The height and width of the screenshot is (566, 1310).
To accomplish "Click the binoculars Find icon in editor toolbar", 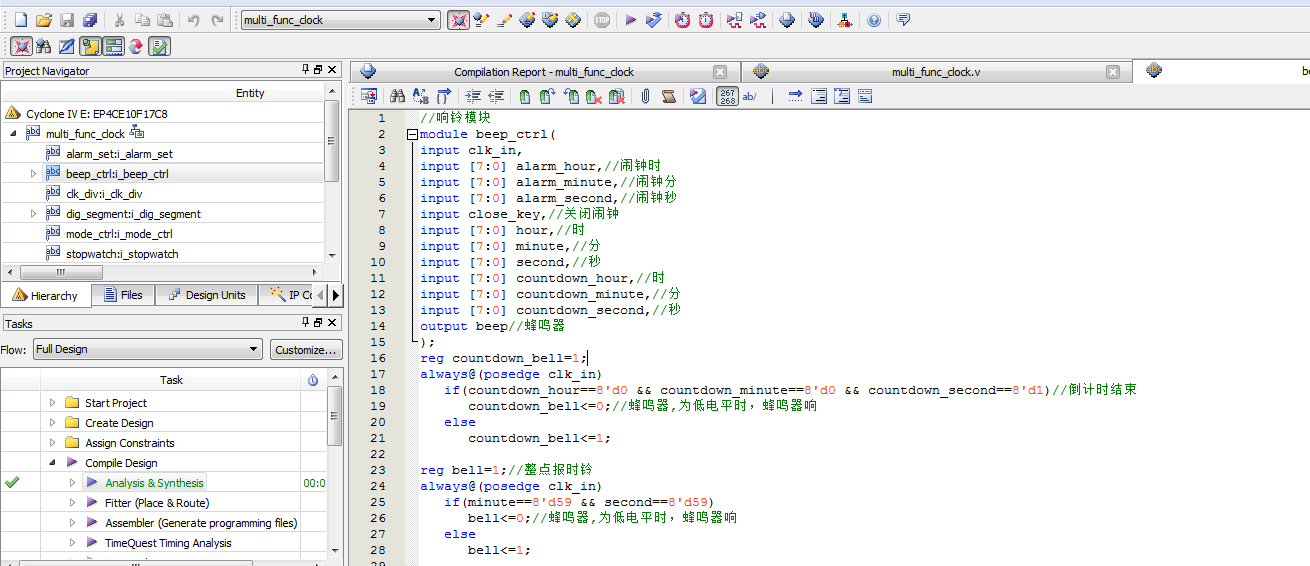I will coord(397,96).
